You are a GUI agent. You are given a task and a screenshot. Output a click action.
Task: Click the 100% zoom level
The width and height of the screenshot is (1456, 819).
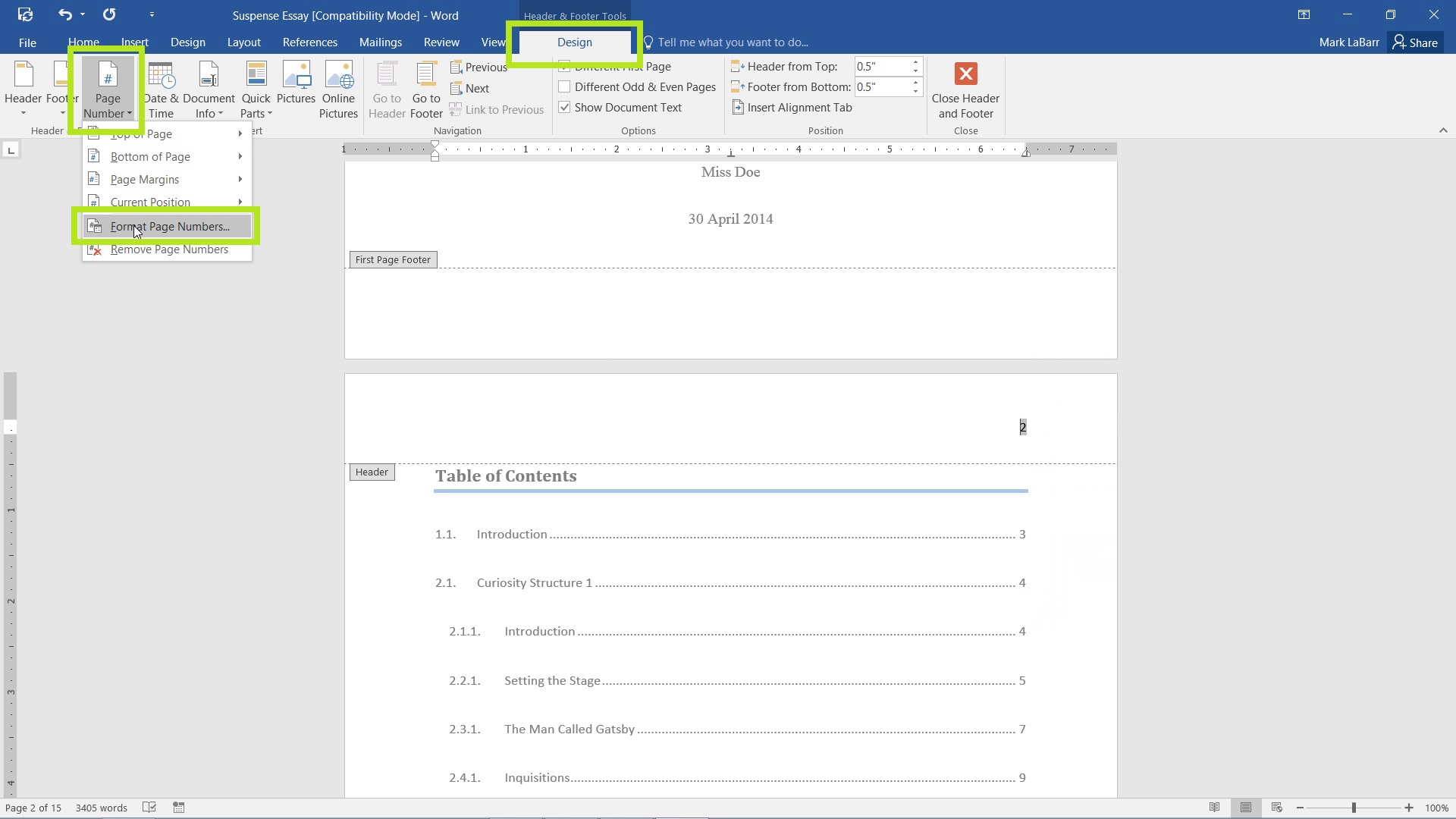(x=1436, y=808)
